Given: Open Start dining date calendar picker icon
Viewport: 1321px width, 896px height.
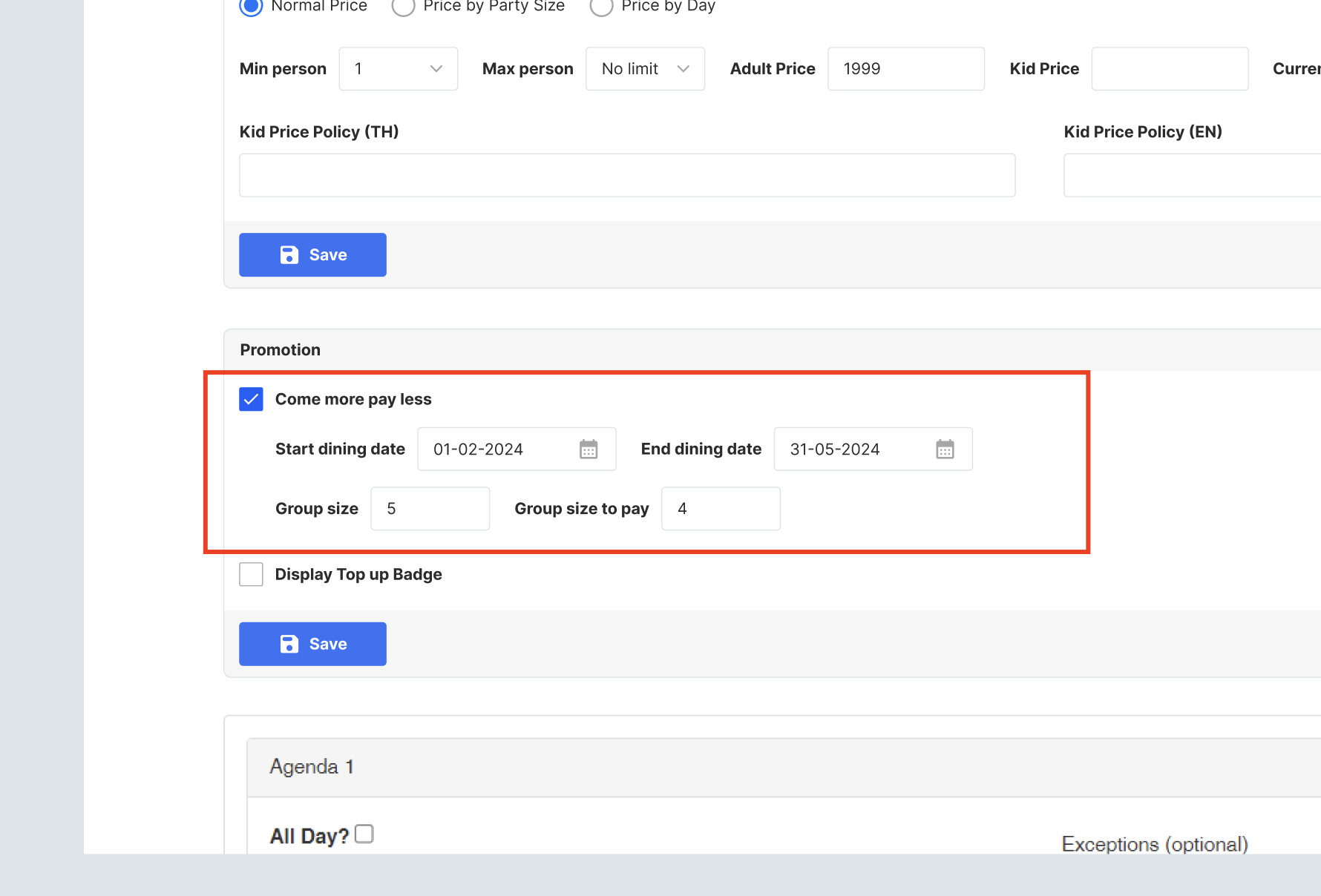Looking at the screenshot, I should point(588,449).
